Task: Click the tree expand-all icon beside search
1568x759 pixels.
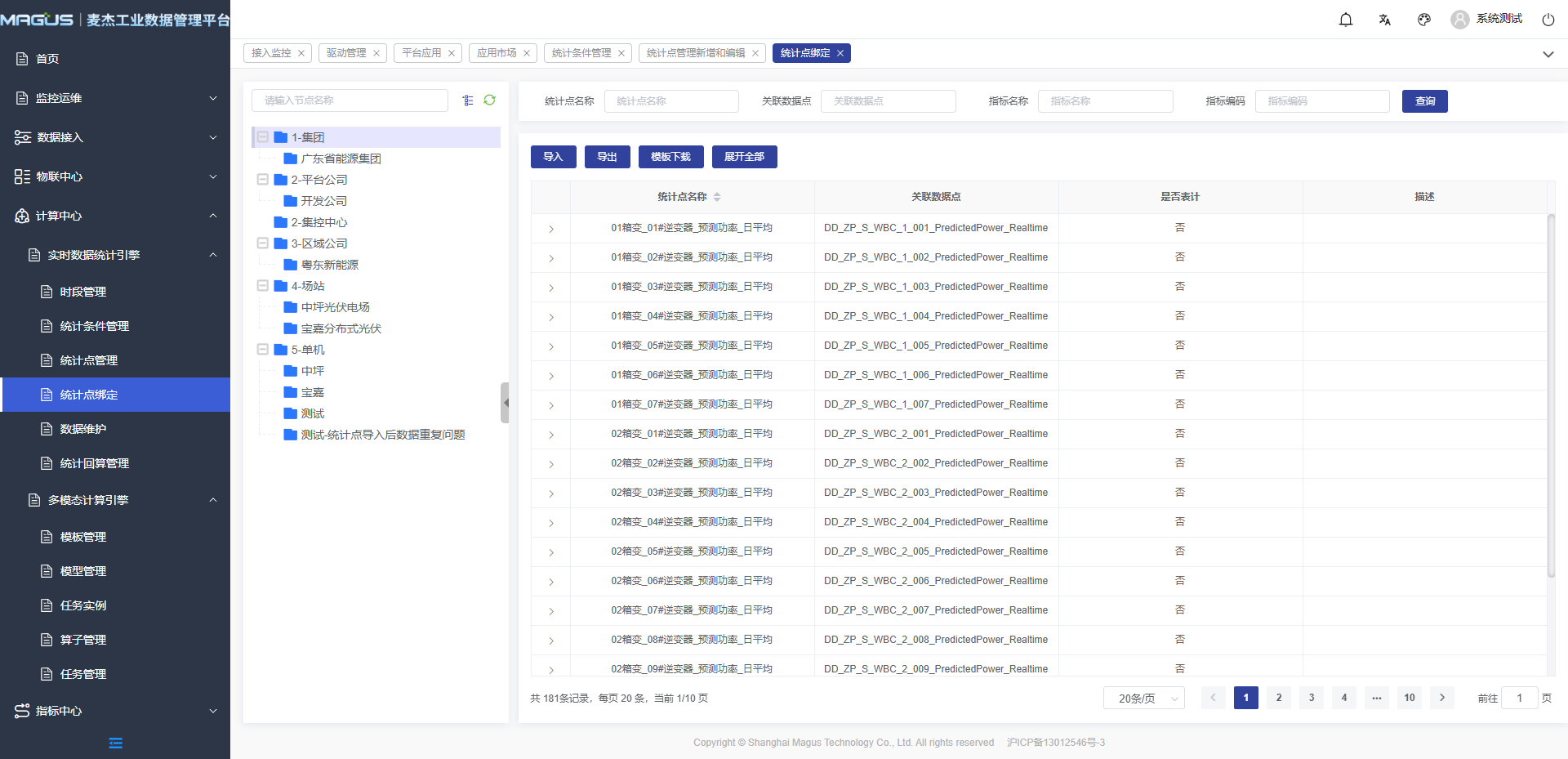Action: [x=468, y=100]
